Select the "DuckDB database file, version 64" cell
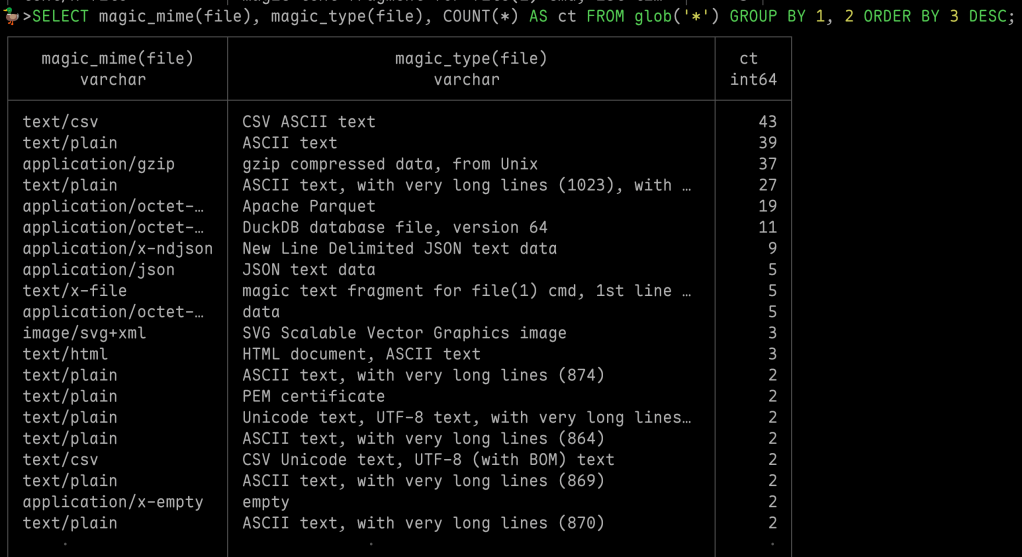 (395, 227)
